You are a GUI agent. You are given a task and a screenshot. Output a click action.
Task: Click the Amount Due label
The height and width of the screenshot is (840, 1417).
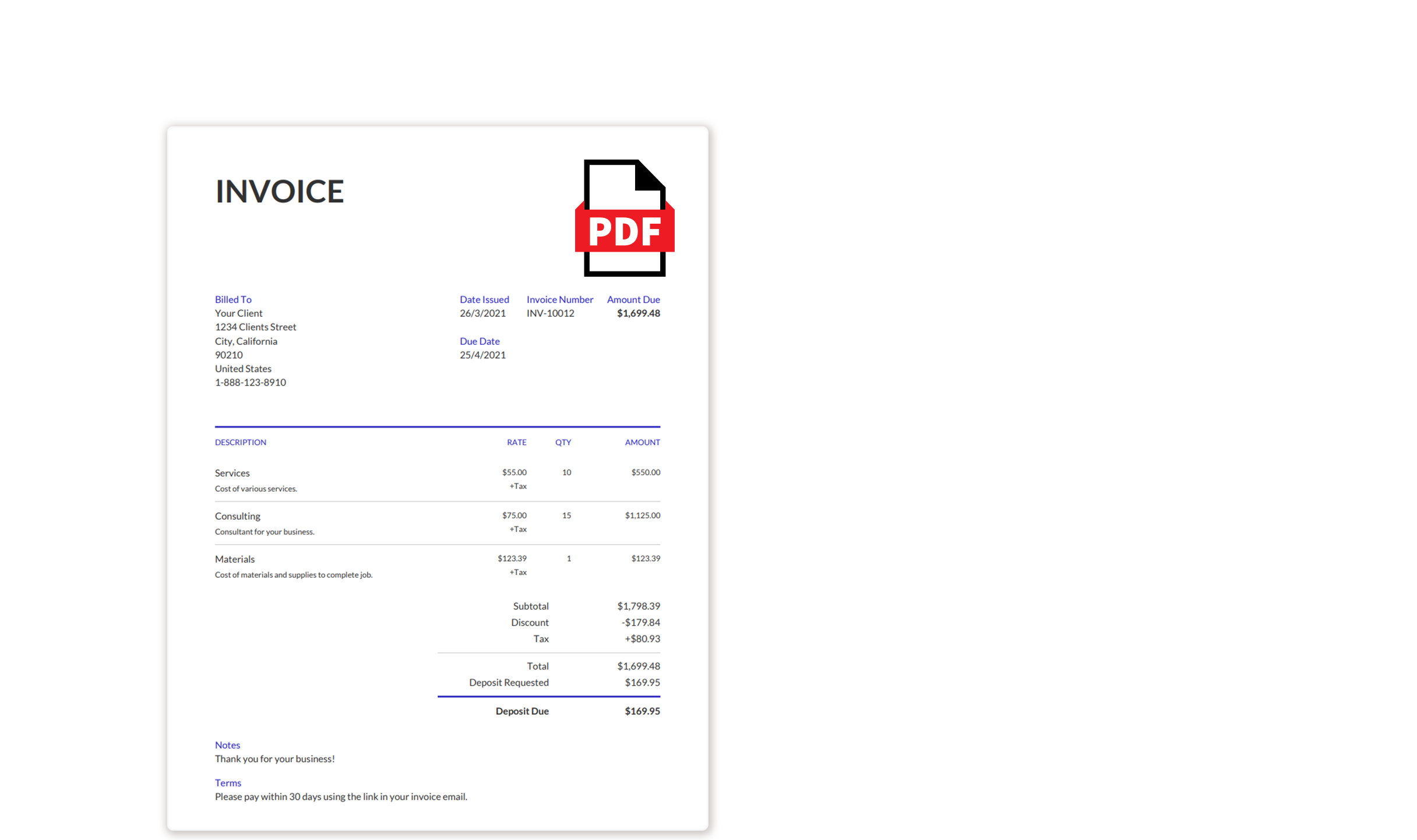[633, 299]
